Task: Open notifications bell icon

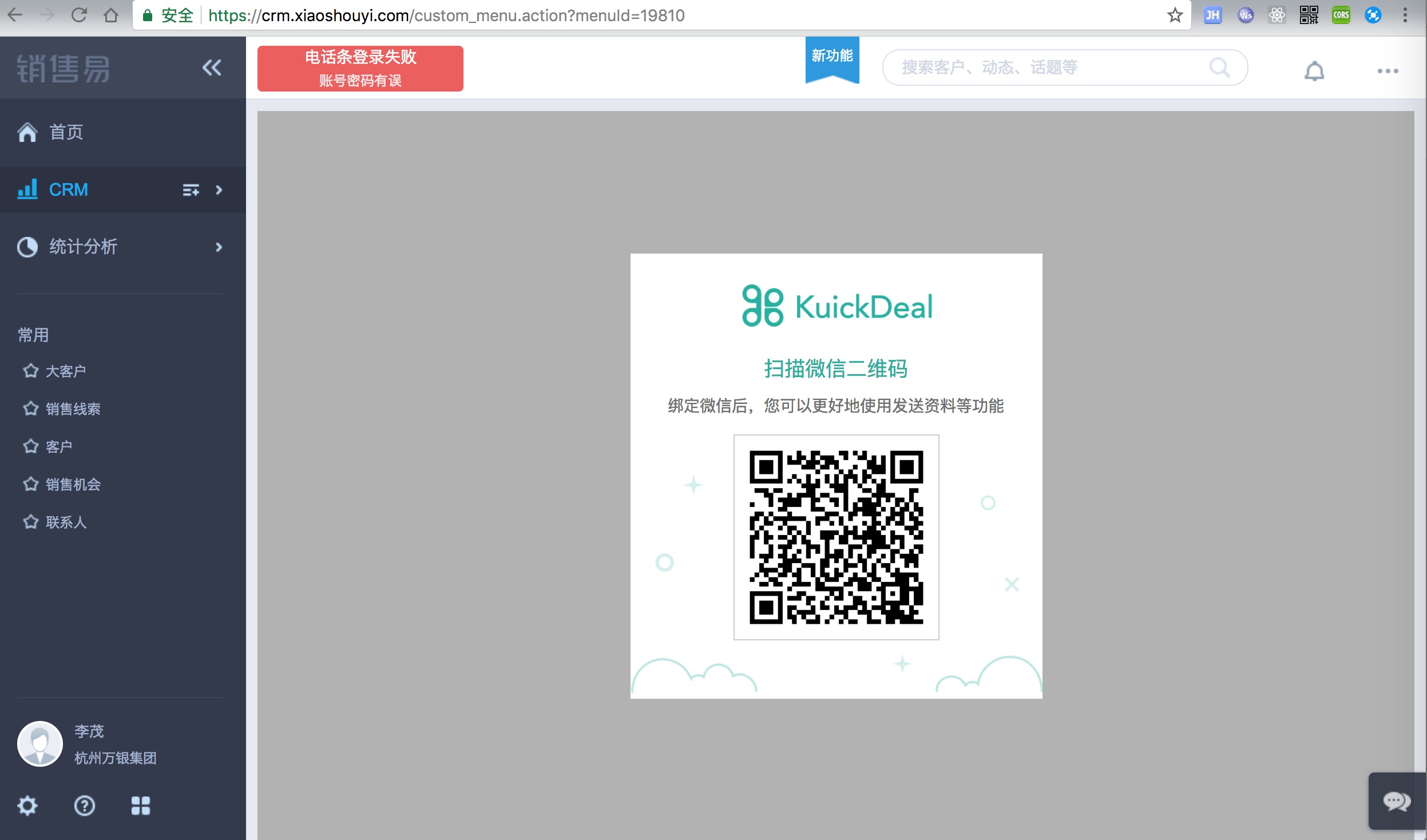Action: [x=1314, y=71]
